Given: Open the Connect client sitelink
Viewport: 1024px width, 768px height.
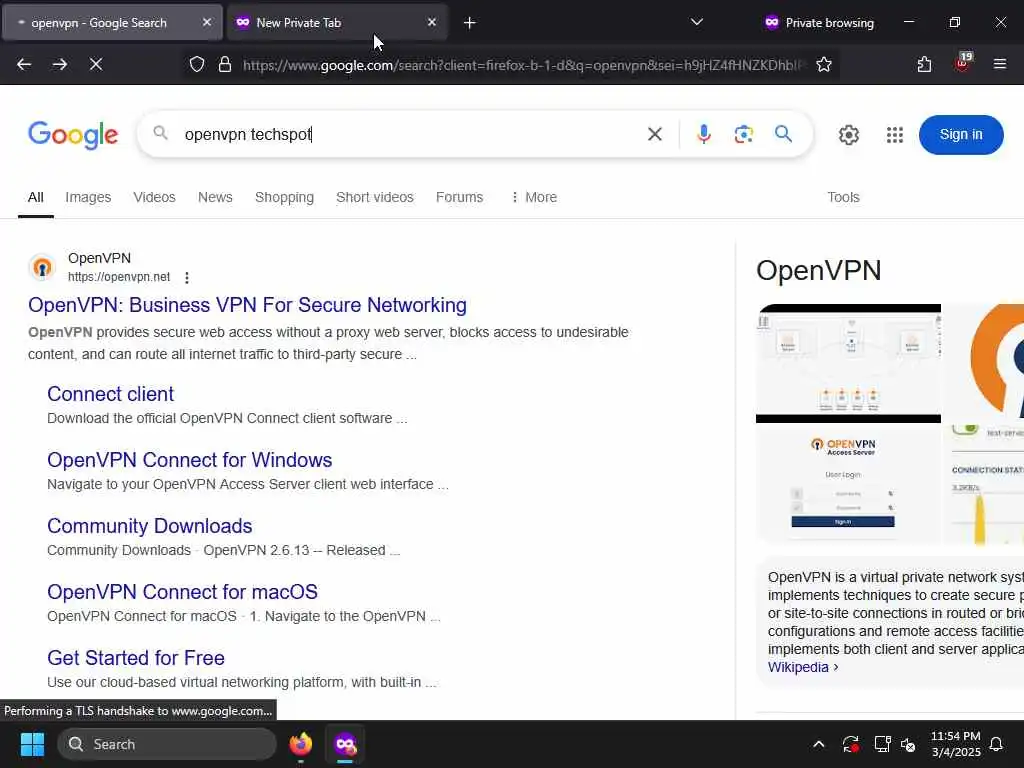Looking at the screenshot, I should 110,394.
